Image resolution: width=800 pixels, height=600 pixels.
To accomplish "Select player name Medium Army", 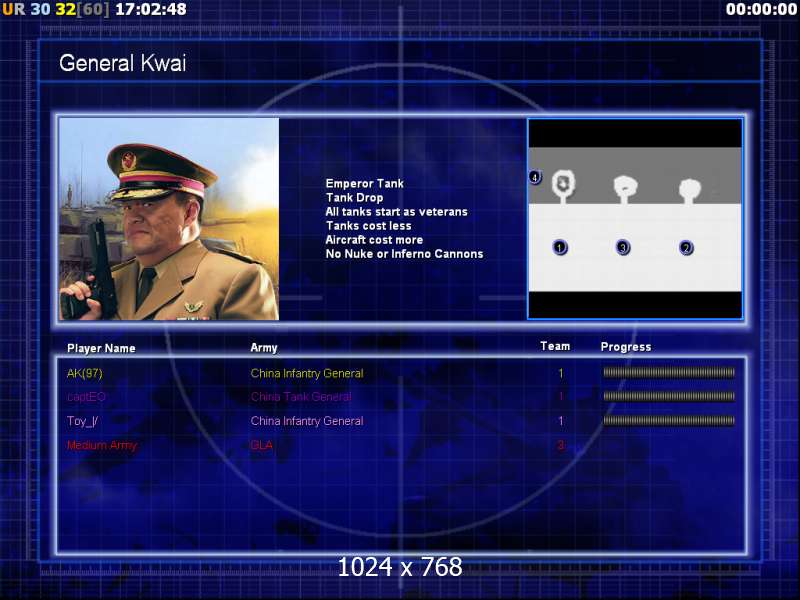I will point(102,445).
